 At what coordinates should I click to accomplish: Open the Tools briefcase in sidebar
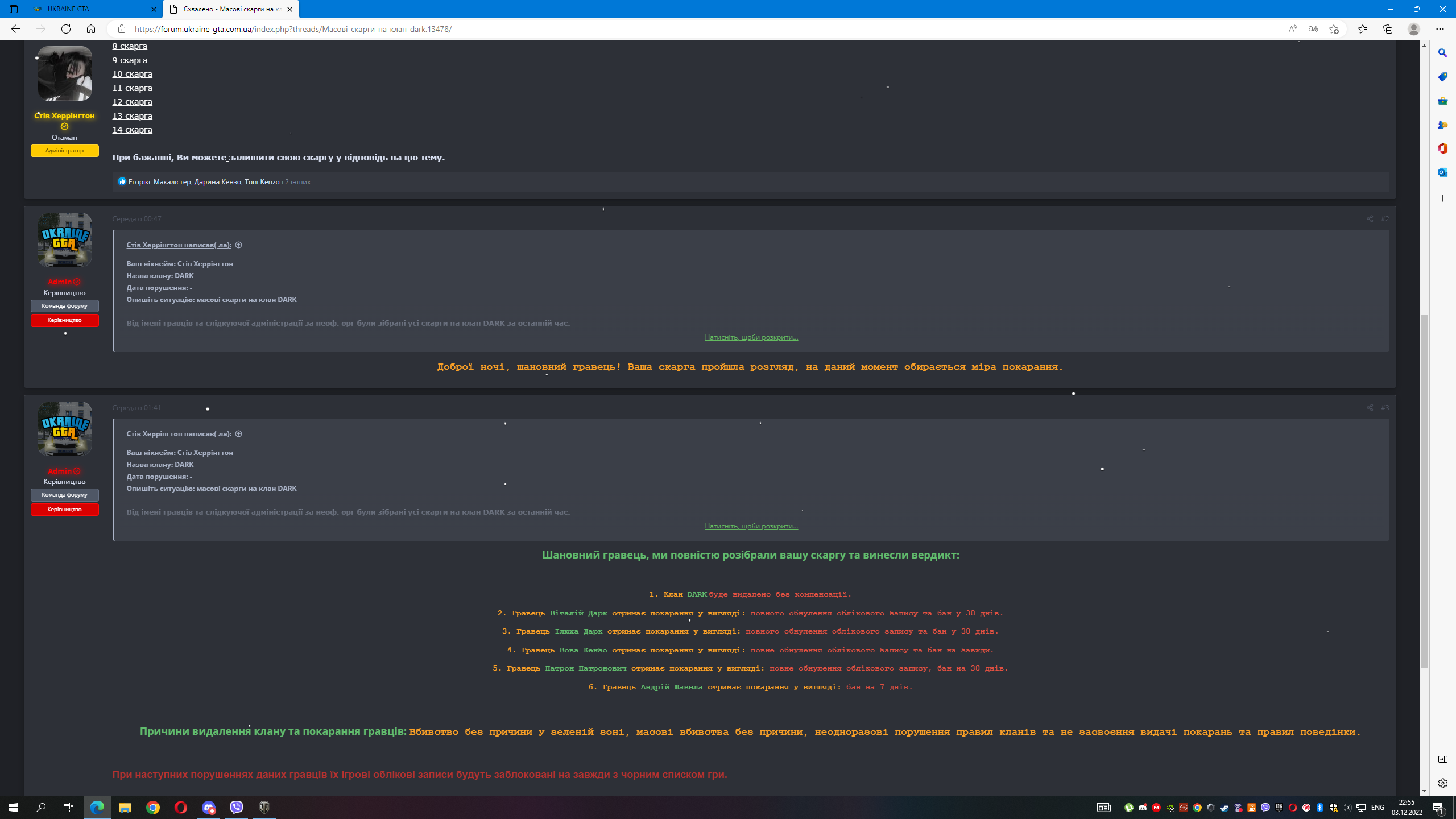point(1443,101)
